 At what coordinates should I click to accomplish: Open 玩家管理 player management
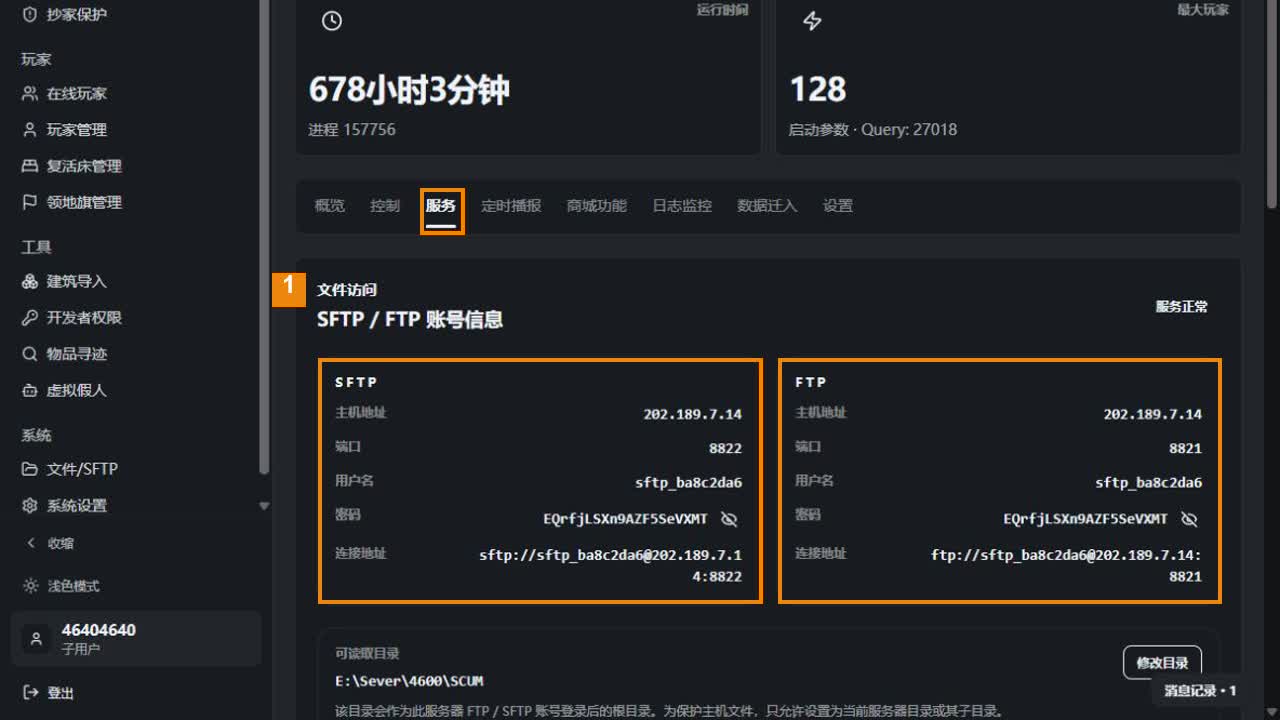point(65,130)
